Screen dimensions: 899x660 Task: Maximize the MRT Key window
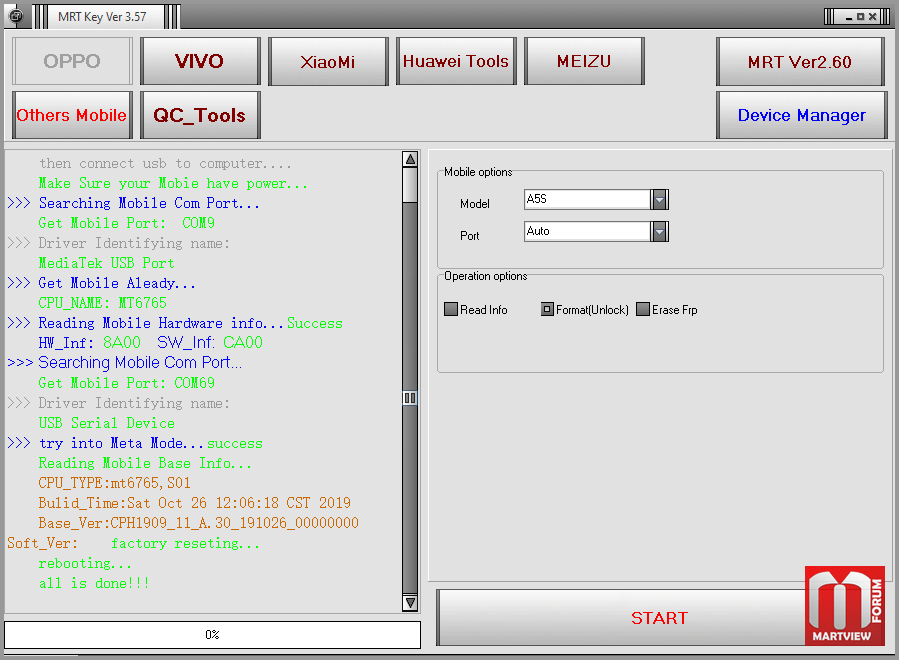(860, 17)
